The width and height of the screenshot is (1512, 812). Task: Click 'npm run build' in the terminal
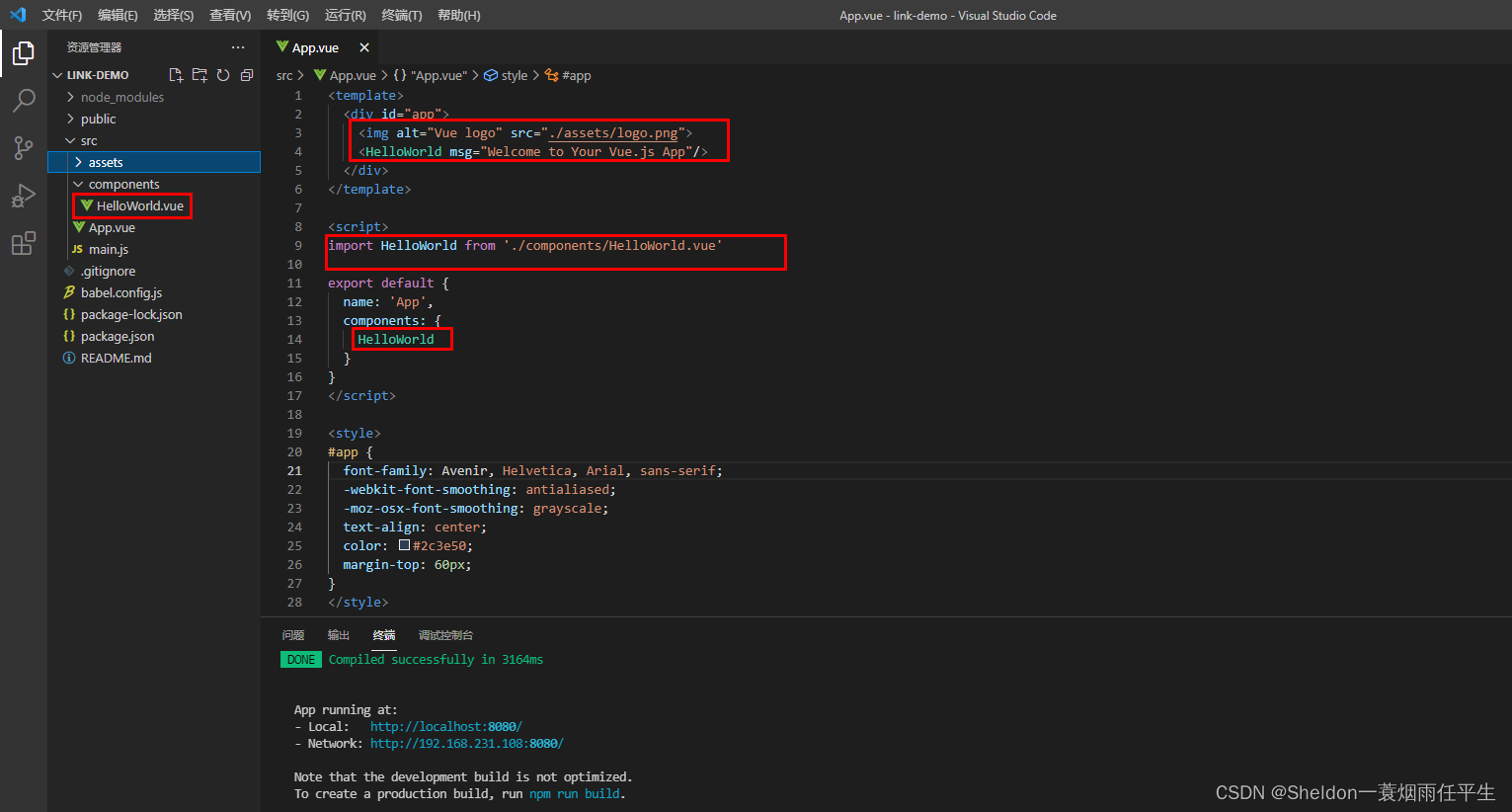pos(575,793)
